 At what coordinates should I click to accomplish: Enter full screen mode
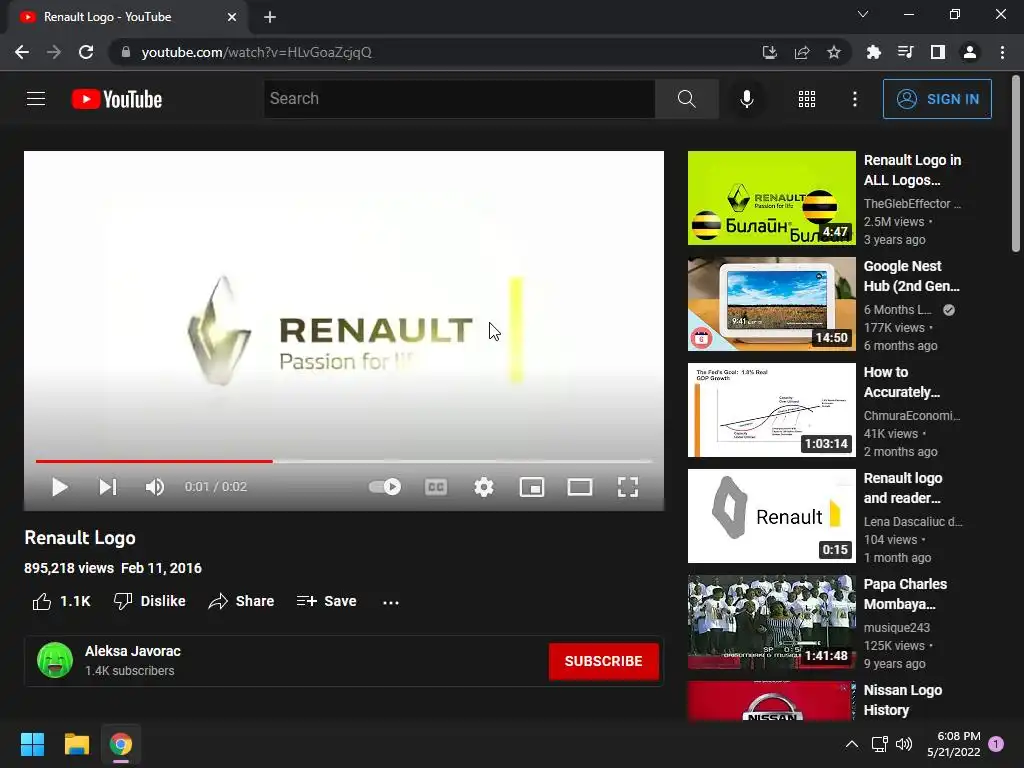(x=628, y=487)
